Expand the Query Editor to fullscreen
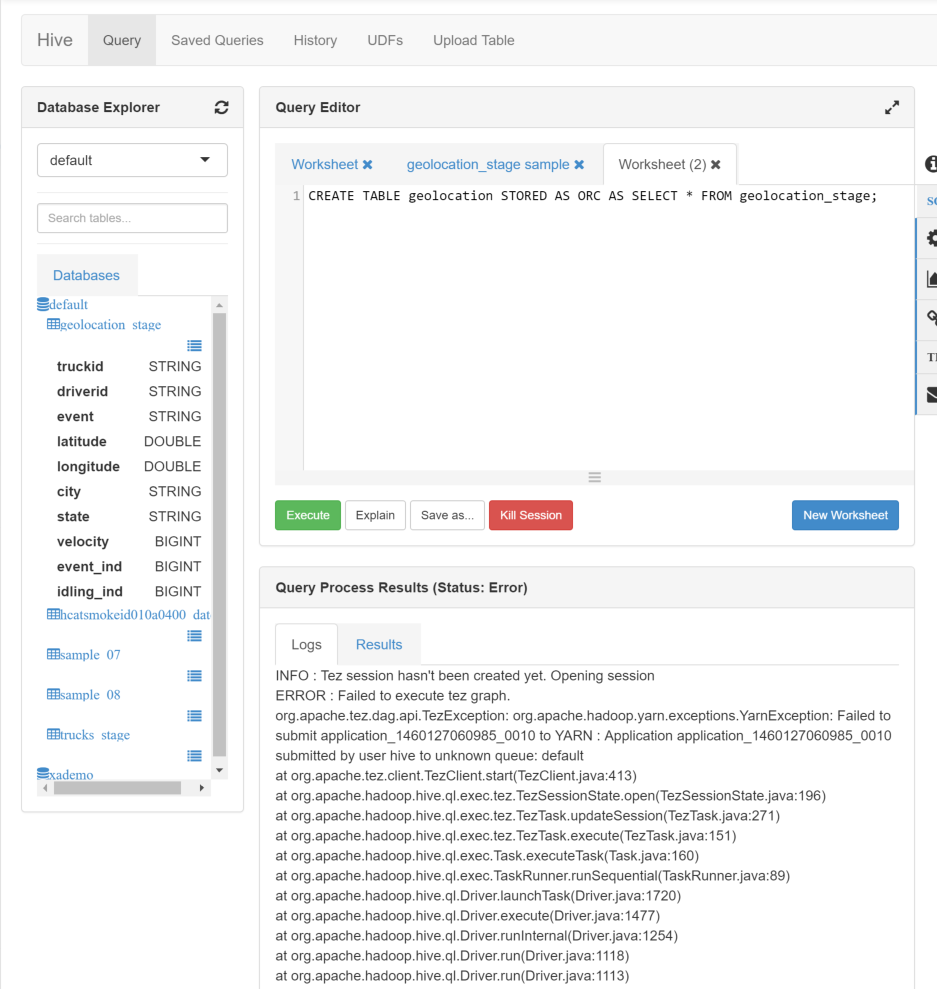The height and width of the screenshot is (989, 937). 891,107
